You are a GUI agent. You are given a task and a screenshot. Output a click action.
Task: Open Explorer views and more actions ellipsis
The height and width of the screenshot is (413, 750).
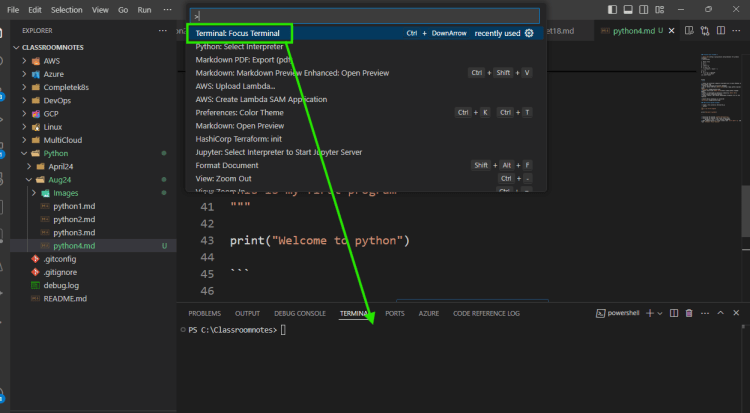(x=163, y=31)
